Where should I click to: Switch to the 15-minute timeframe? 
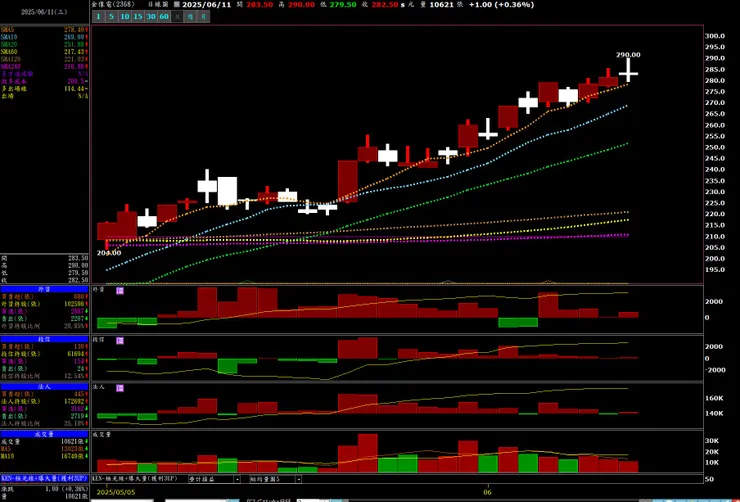(137, 17)
